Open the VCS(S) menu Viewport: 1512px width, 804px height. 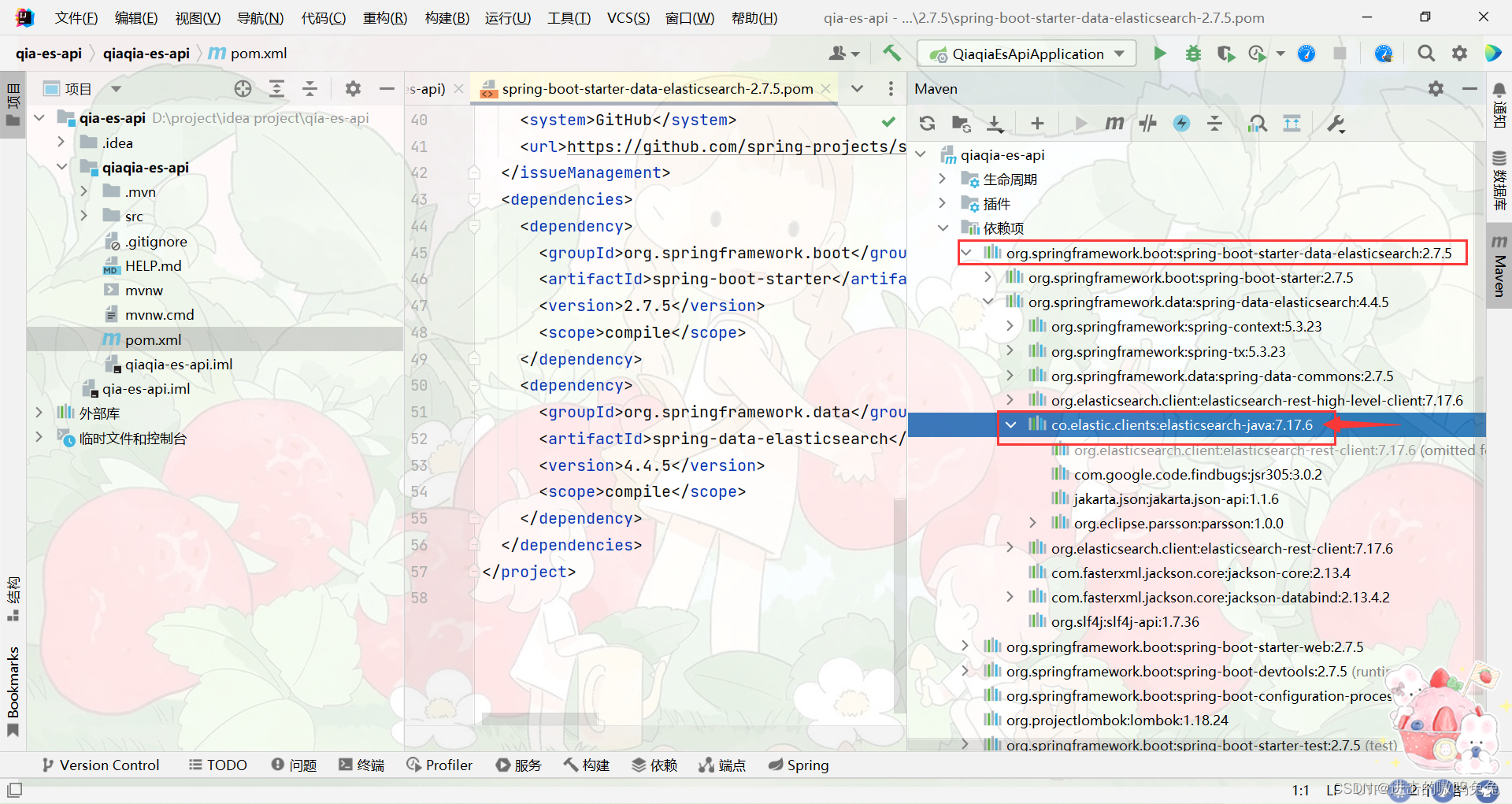click(x=628, y=17)
